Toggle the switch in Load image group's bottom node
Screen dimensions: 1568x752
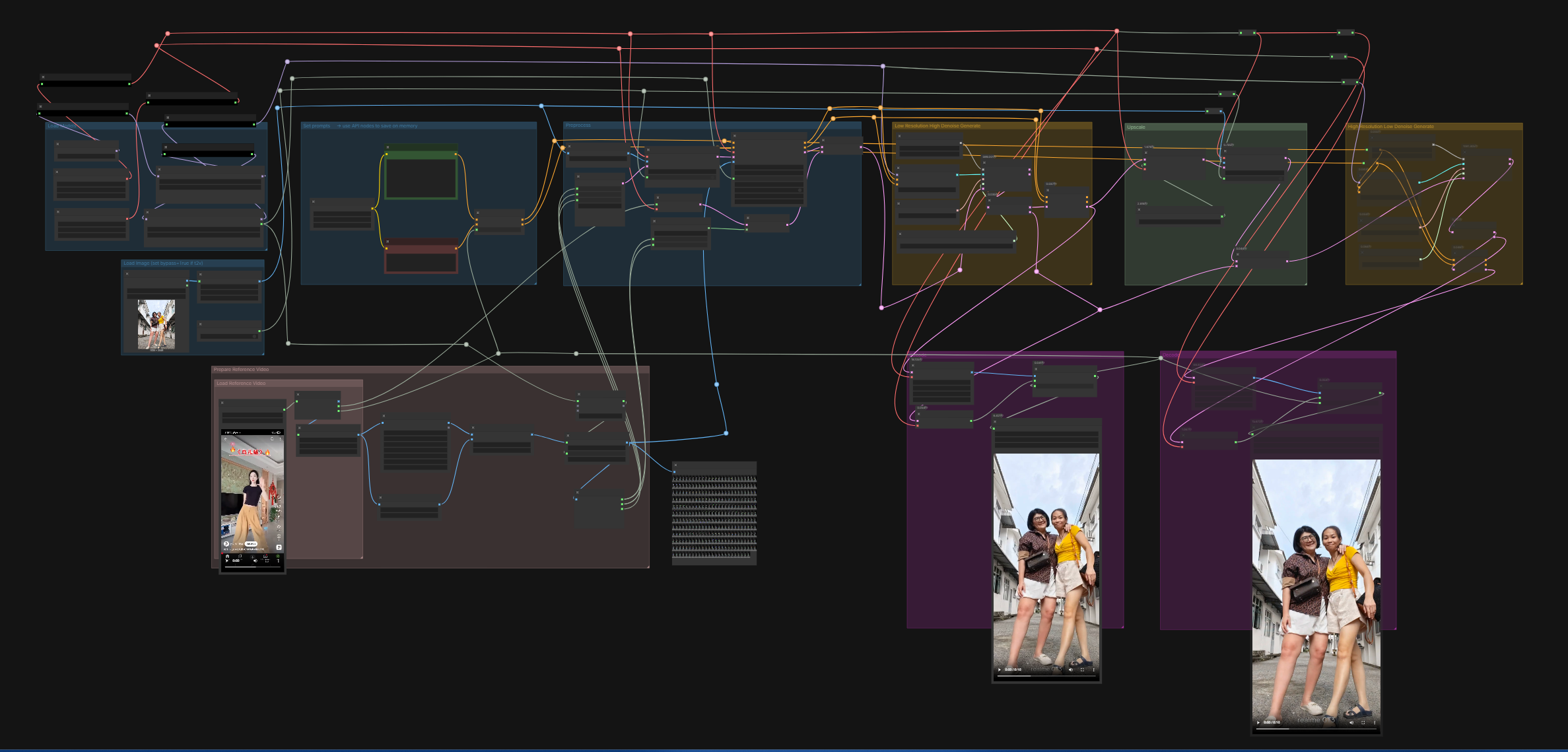[254, 336]
